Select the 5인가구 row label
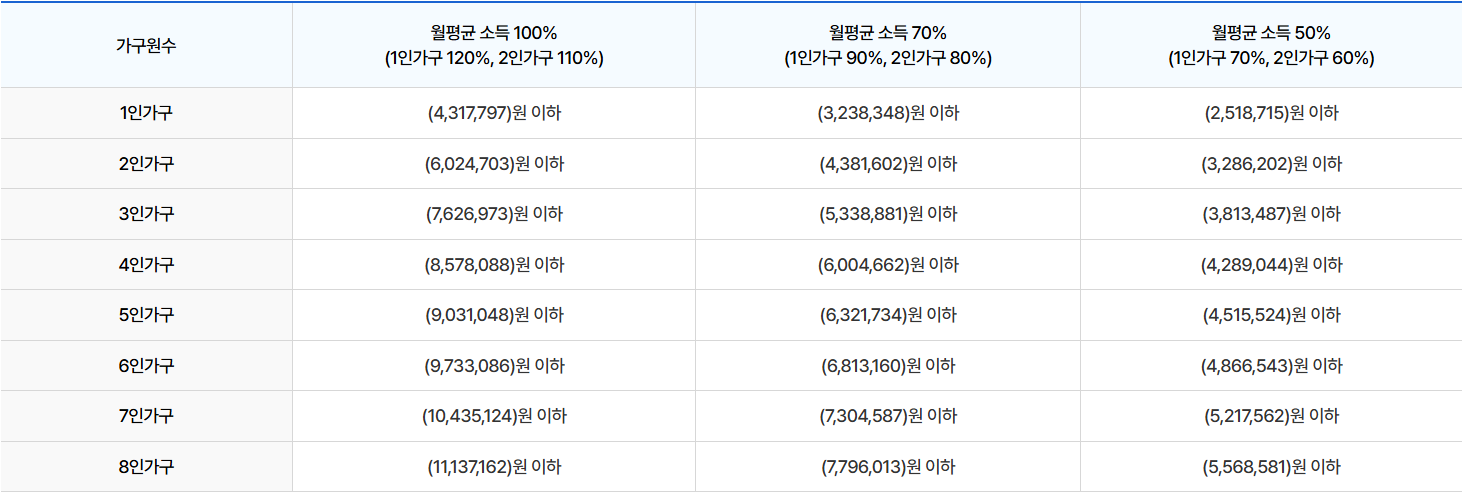Screen dimensions: 1462x493 [x=146, y=315]
